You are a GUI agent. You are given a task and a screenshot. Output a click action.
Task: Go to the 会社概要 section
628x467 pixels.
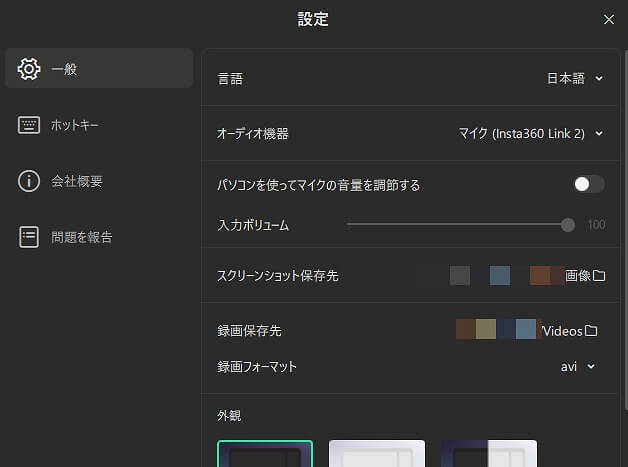[77, 181]
